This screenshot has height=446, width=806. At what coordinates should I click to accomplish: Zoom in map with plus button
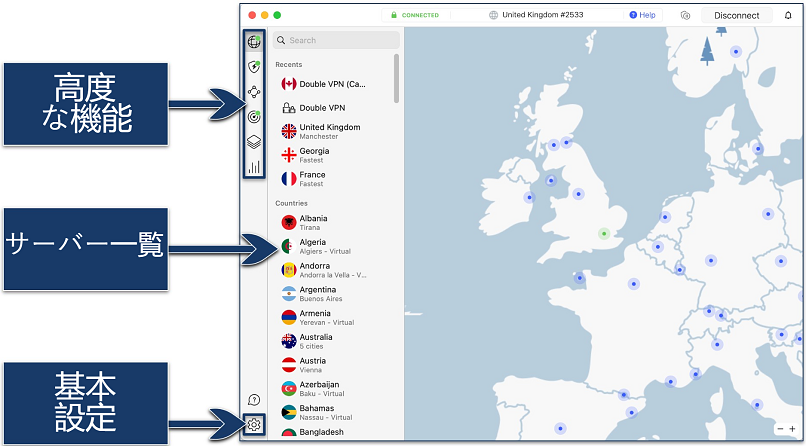(x=792, y=429)
